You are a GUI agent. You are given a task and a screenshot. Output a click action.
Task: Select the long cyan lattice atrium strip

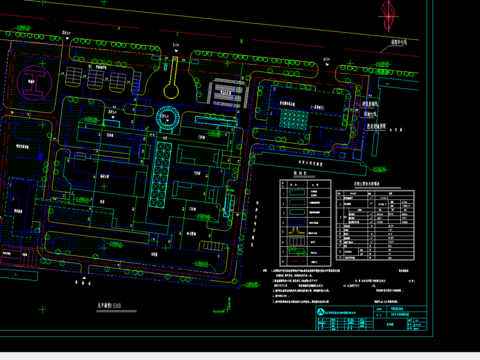pyautogui.click(x=160, y=175)
